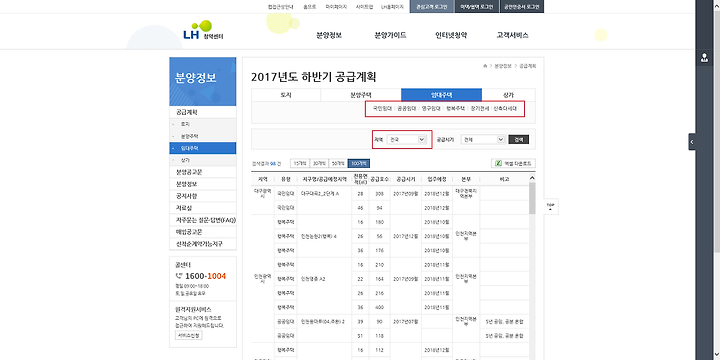This screenshot has width=720, height=360.
Task: Click 지구명/공급예정지역 column header
Action: [x=325, y=179]
